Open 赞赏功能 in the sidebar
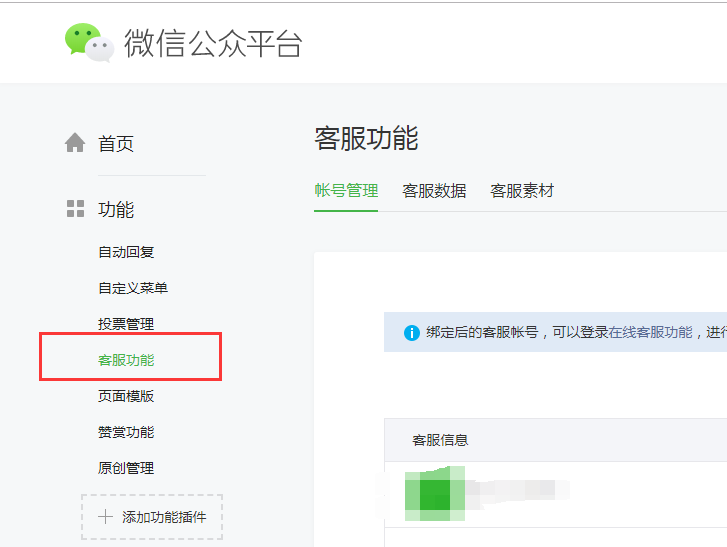The height and width of the screenshot is (547, 727). pos(126,432)
